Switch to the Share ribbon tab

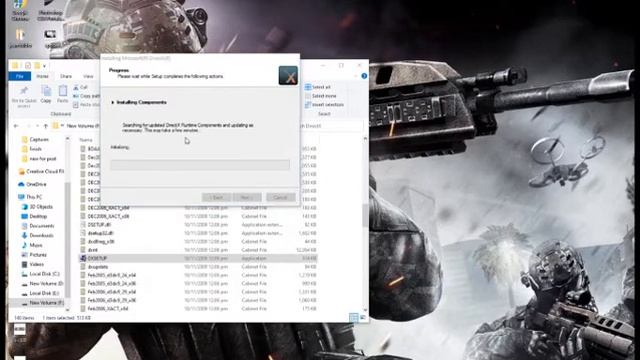click(66, 76)
